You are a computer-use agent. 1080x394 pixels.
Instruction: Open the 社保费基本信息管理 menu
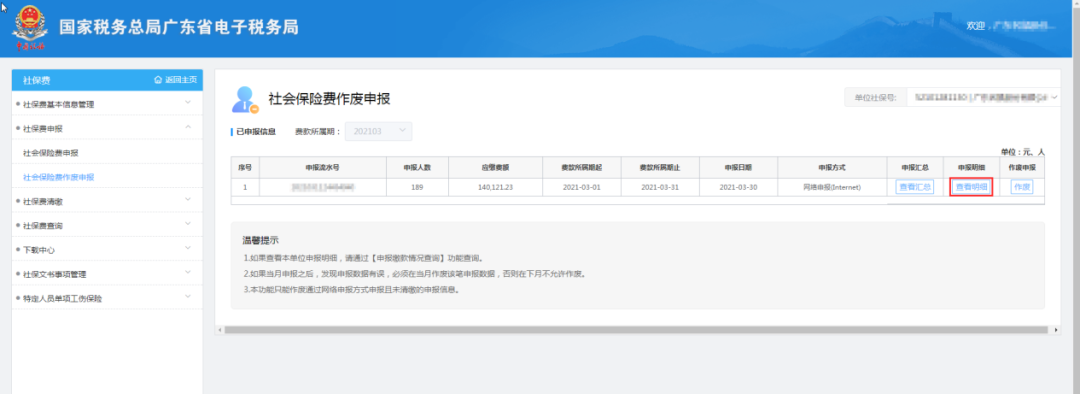pyautogui.click(x=107, y=104)
